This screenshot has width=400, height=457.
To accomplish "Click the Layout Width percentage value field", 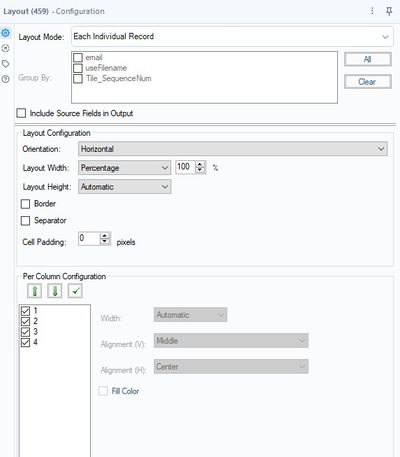I will [185, 167].
